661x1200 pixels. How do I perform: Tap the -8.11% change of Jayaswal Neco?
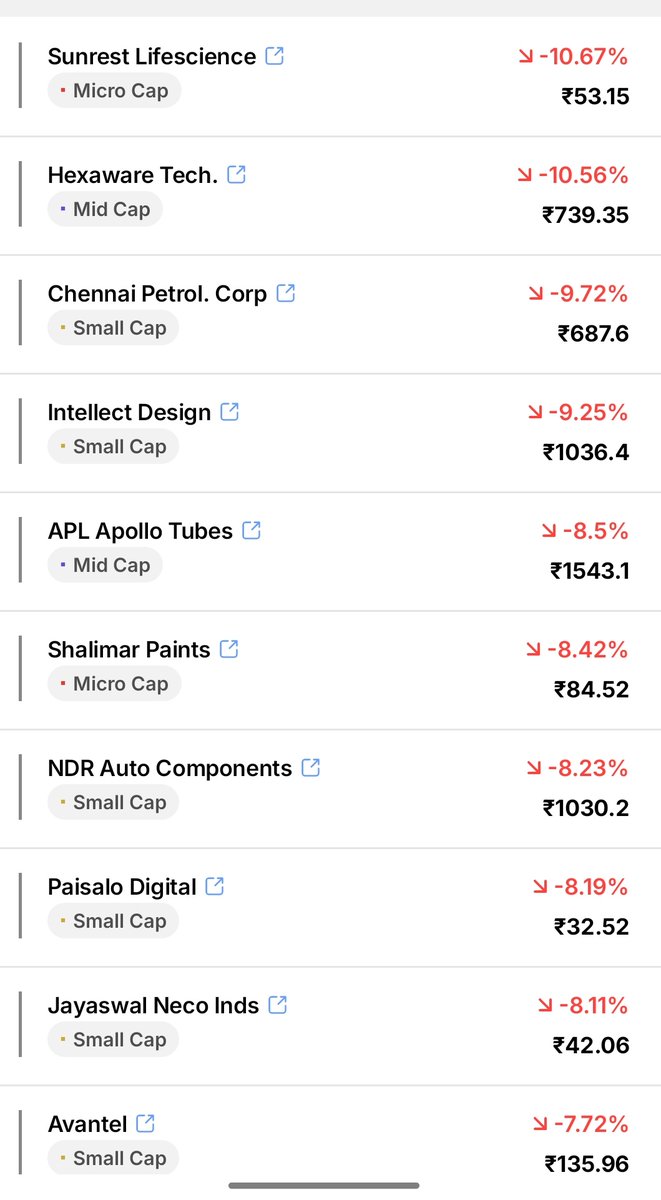pyautogui.click(x=581, y=1005)
